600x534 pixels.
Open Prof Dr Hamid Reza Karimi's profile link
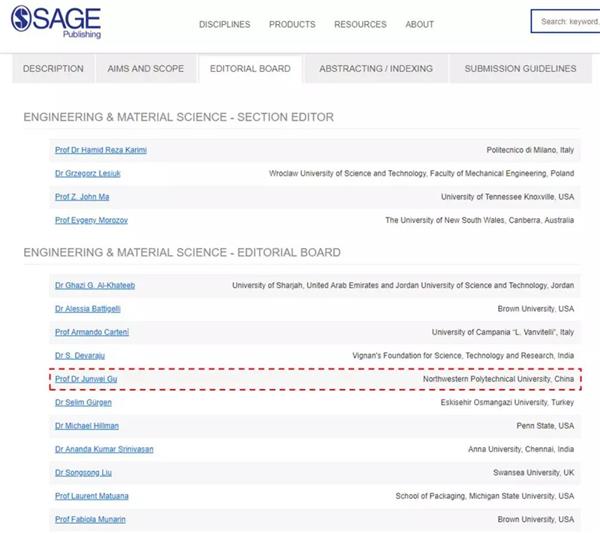pos(101,150)
